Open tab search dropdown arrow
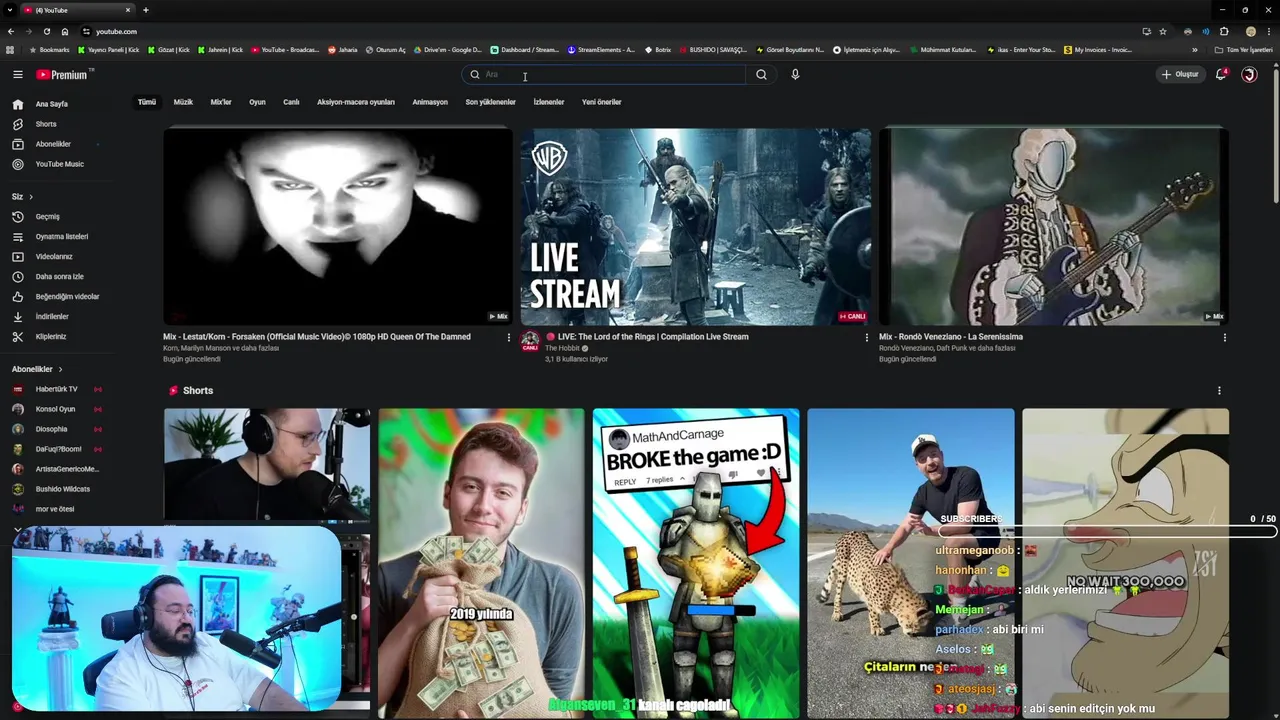The height and width of the screenshot is (720, 1280). 10,10
